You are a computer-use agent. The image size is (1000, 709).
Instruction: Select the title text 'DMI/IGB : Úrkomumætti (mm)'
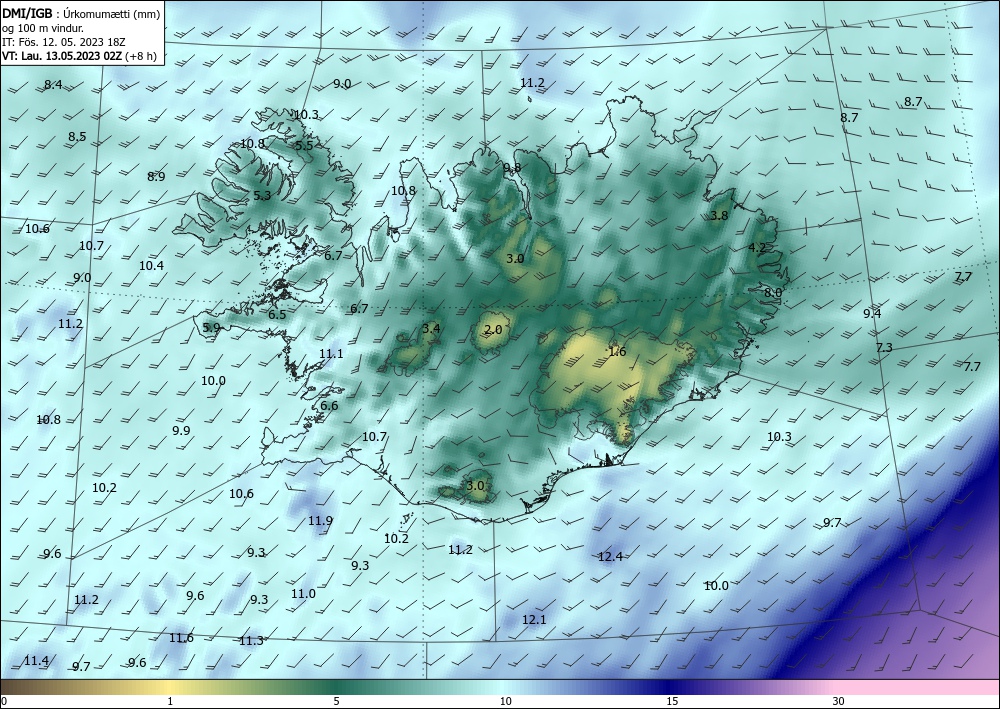[x=81, y=13]
